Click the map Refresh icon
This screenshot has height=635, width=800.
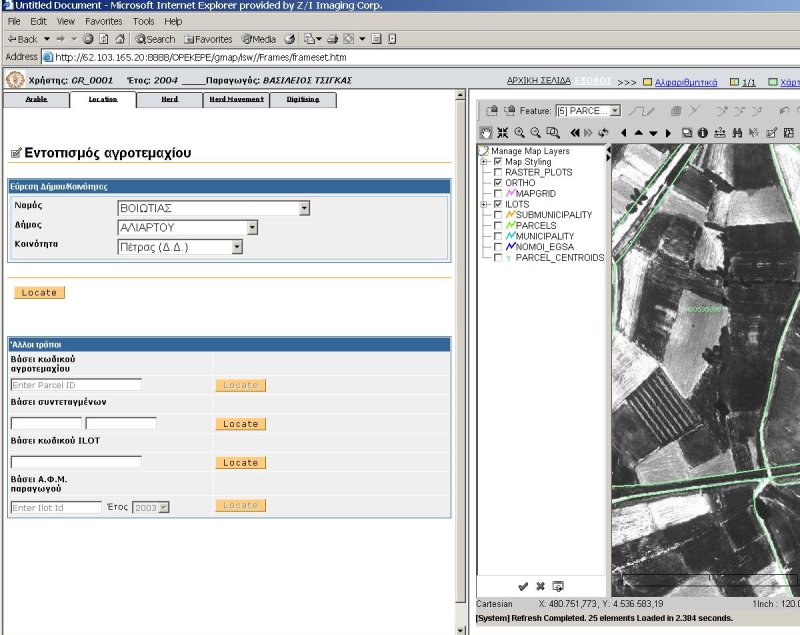coord(604,132)
